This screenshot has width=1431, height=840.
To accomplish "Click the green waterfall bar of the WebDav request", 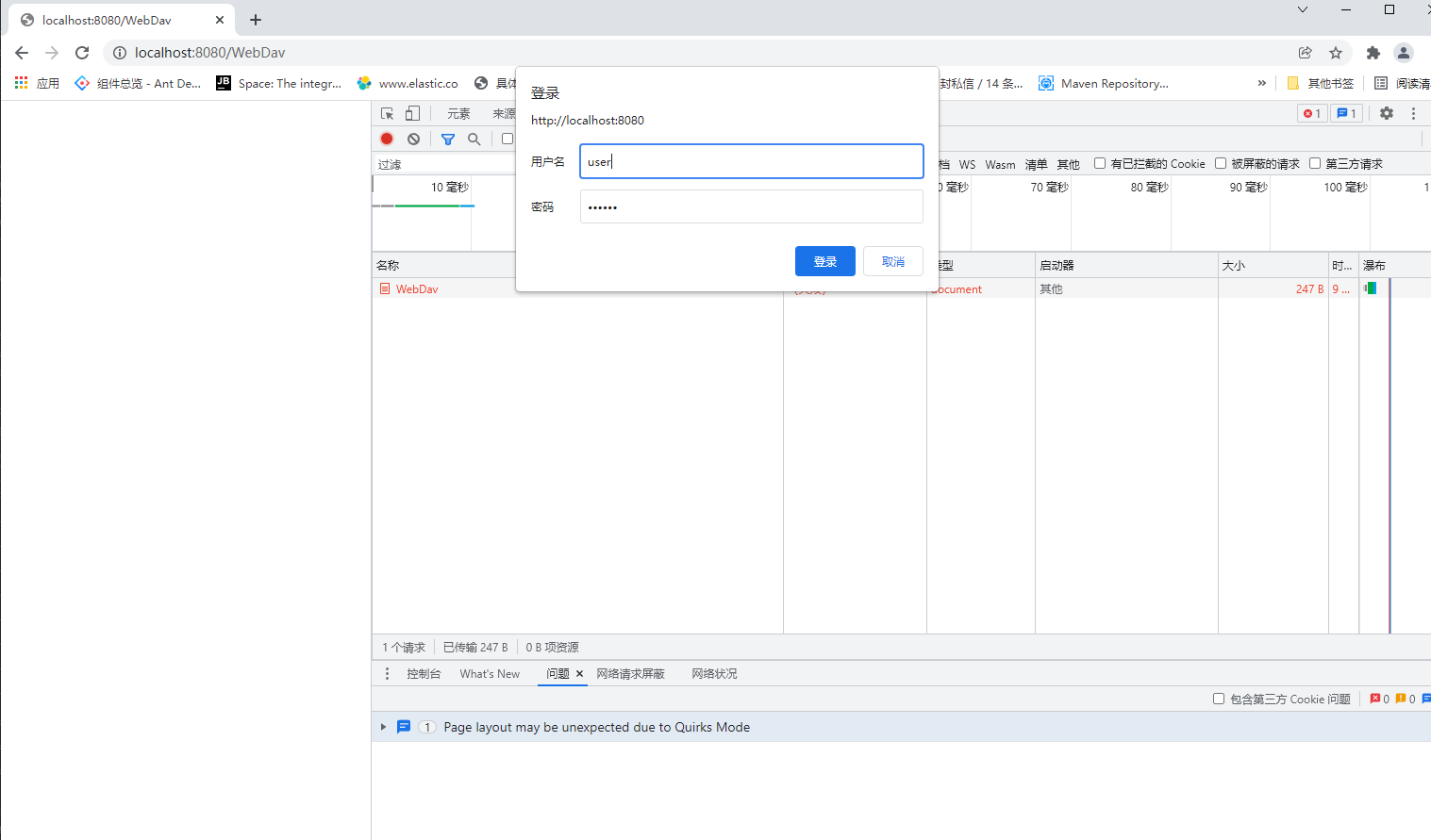I will (x=1371, y=288).
